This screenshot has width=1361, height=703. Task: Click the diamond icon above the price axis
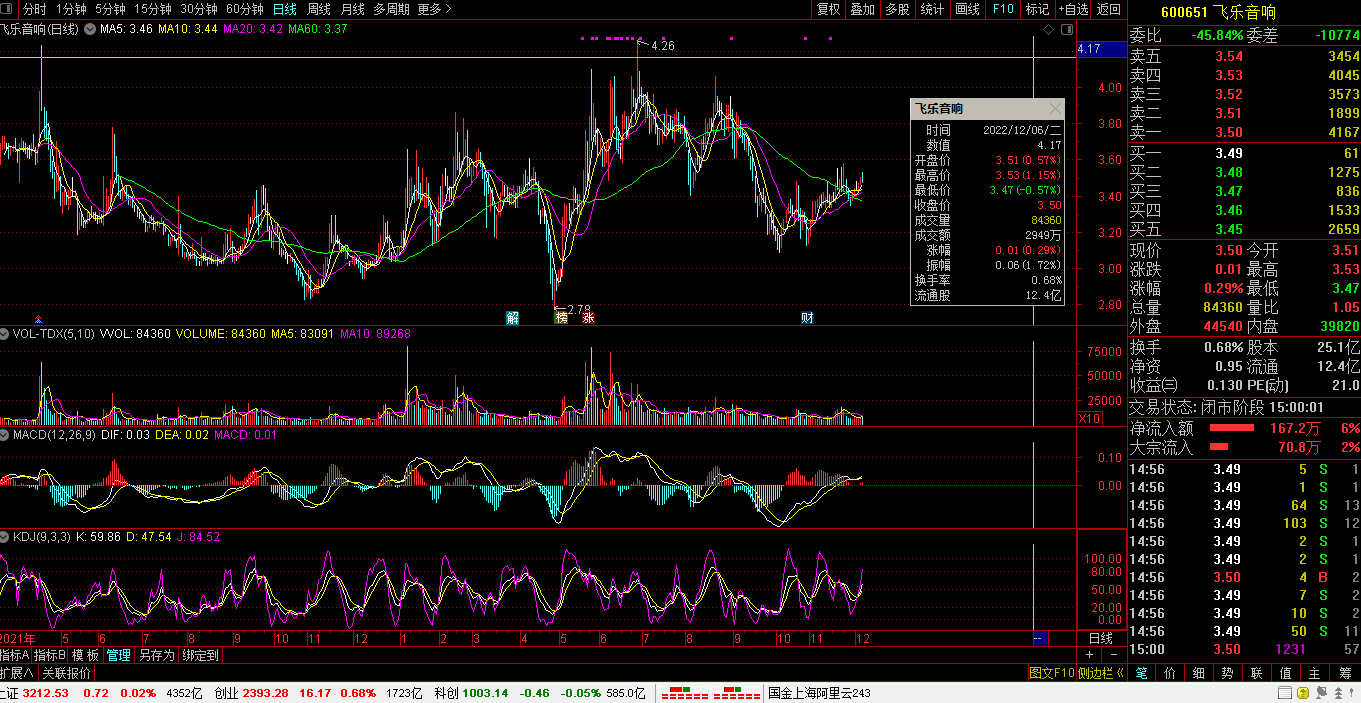click(x=1047, y=30)
